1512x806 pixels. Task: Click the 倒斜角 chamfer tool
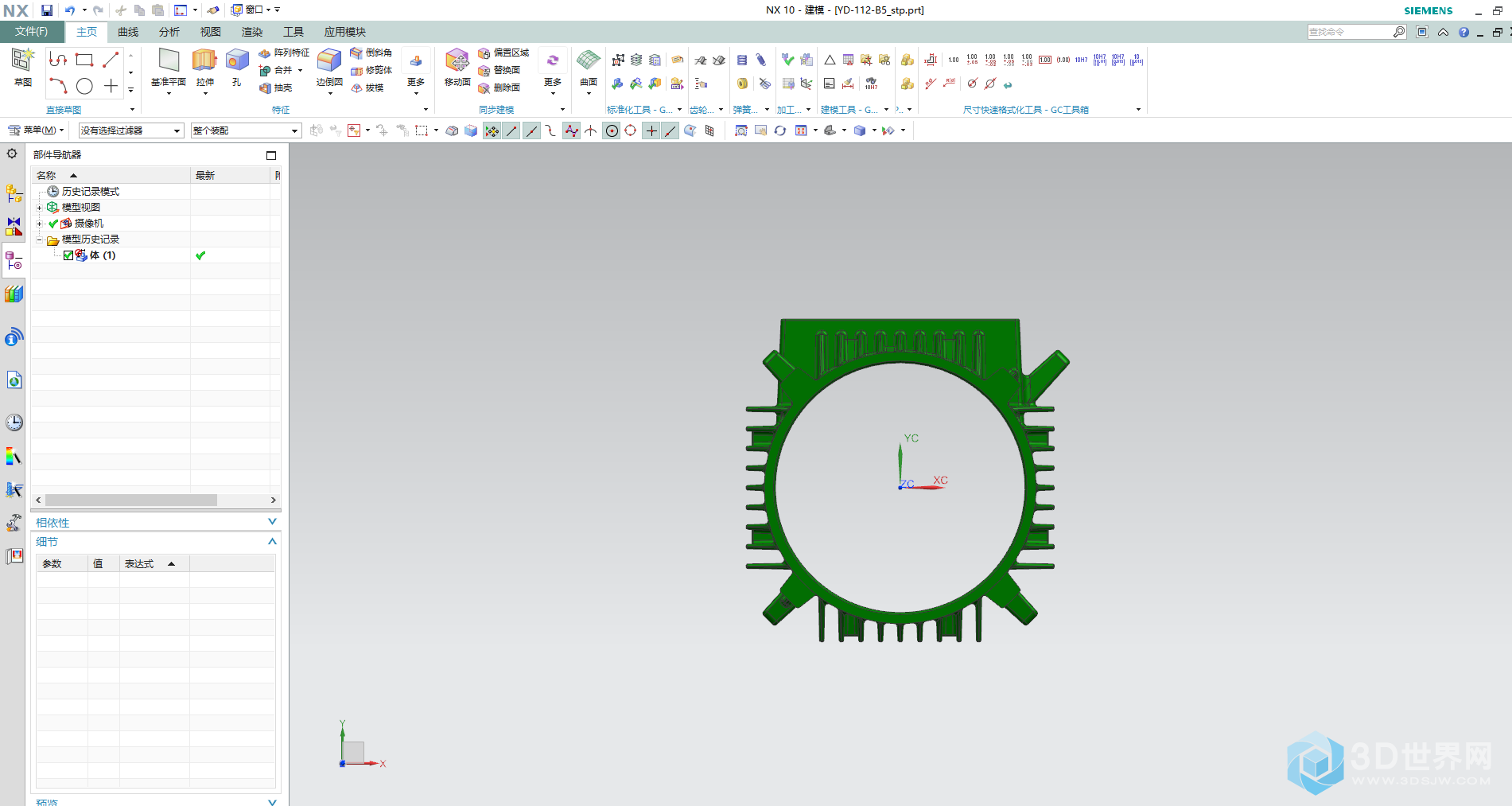pyautogui.click(x=371, y=53)
